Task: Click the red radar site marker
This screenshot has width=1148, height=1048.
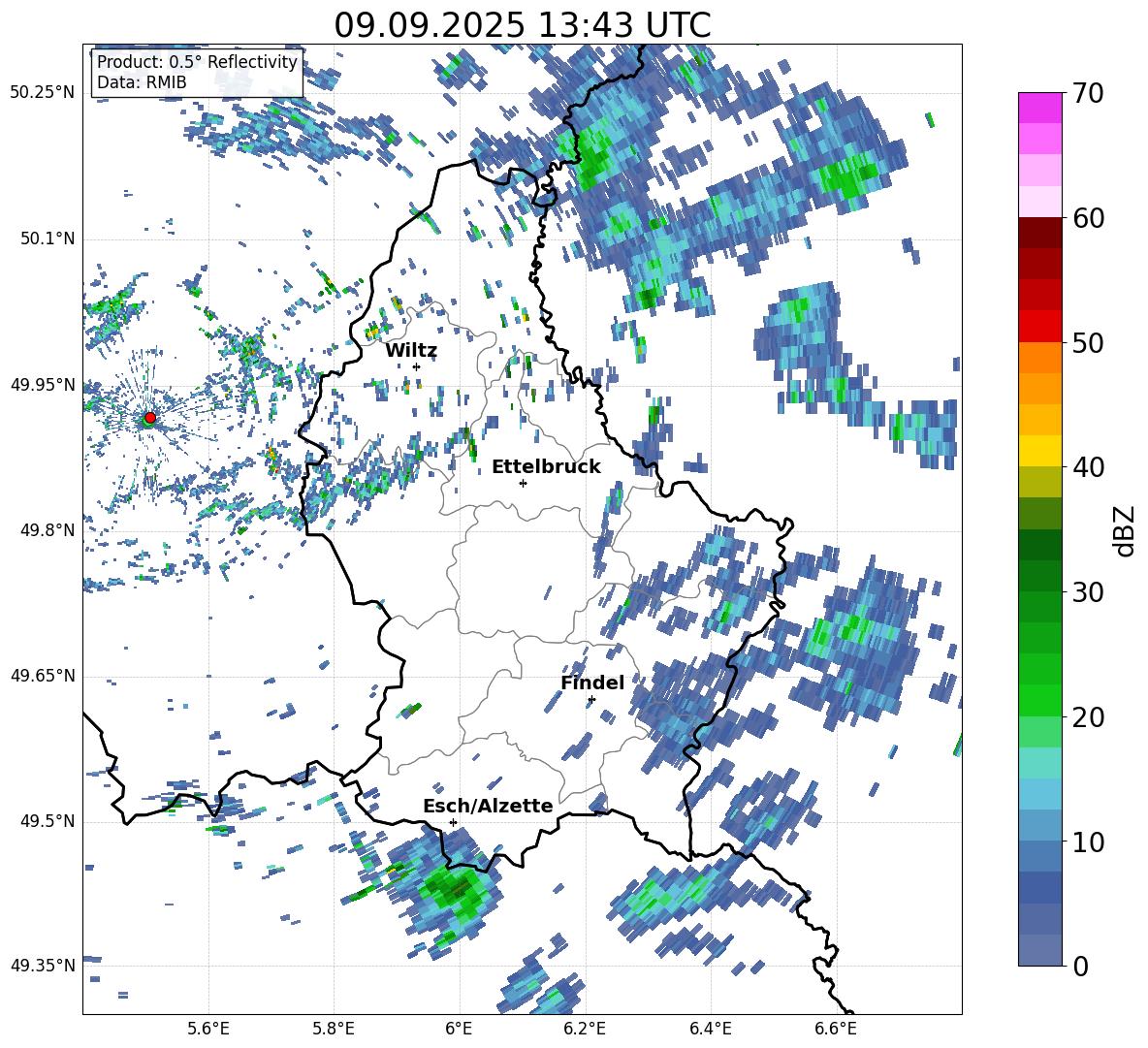Action: point(150,417)
